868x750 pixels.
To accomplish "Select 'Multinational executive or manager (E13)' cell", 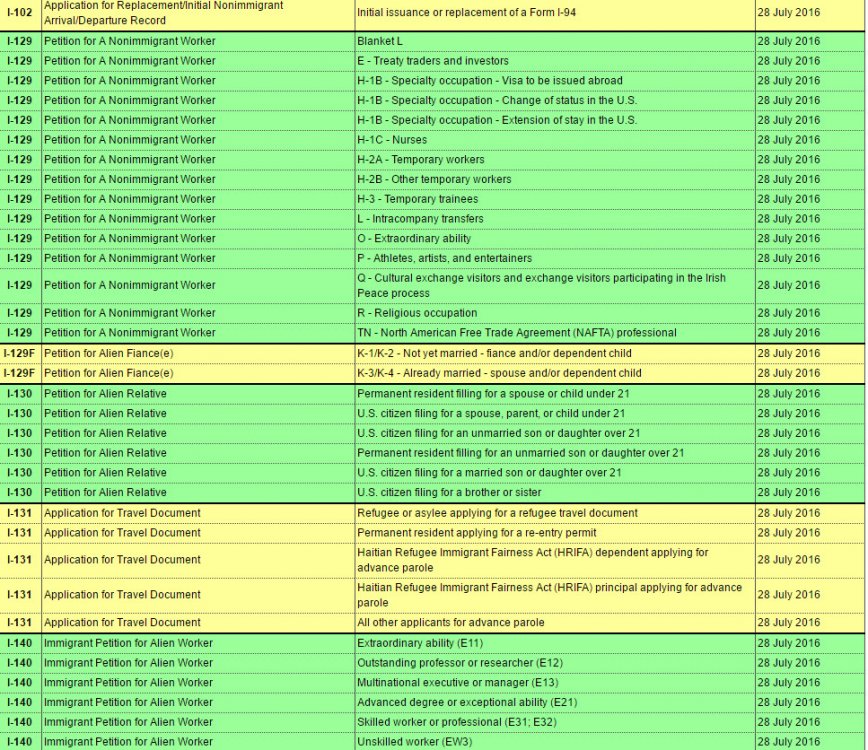I will 555,683.
